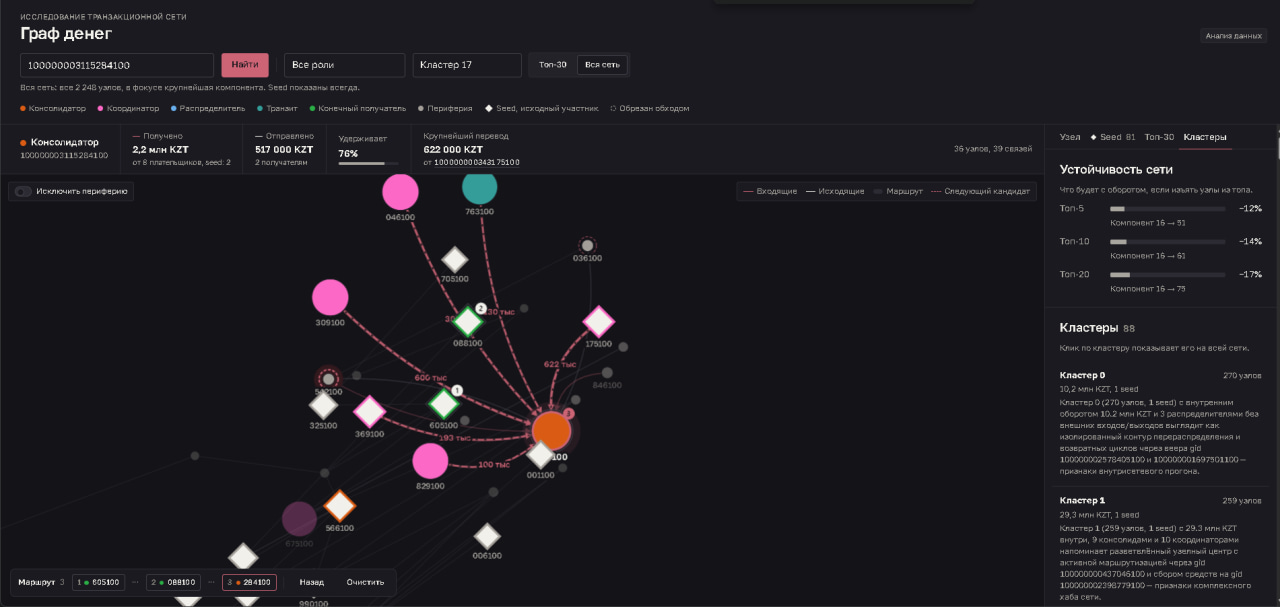1280x607 pixels.
Task: Open the Кластер 0 card
Action: [1161, 421]
